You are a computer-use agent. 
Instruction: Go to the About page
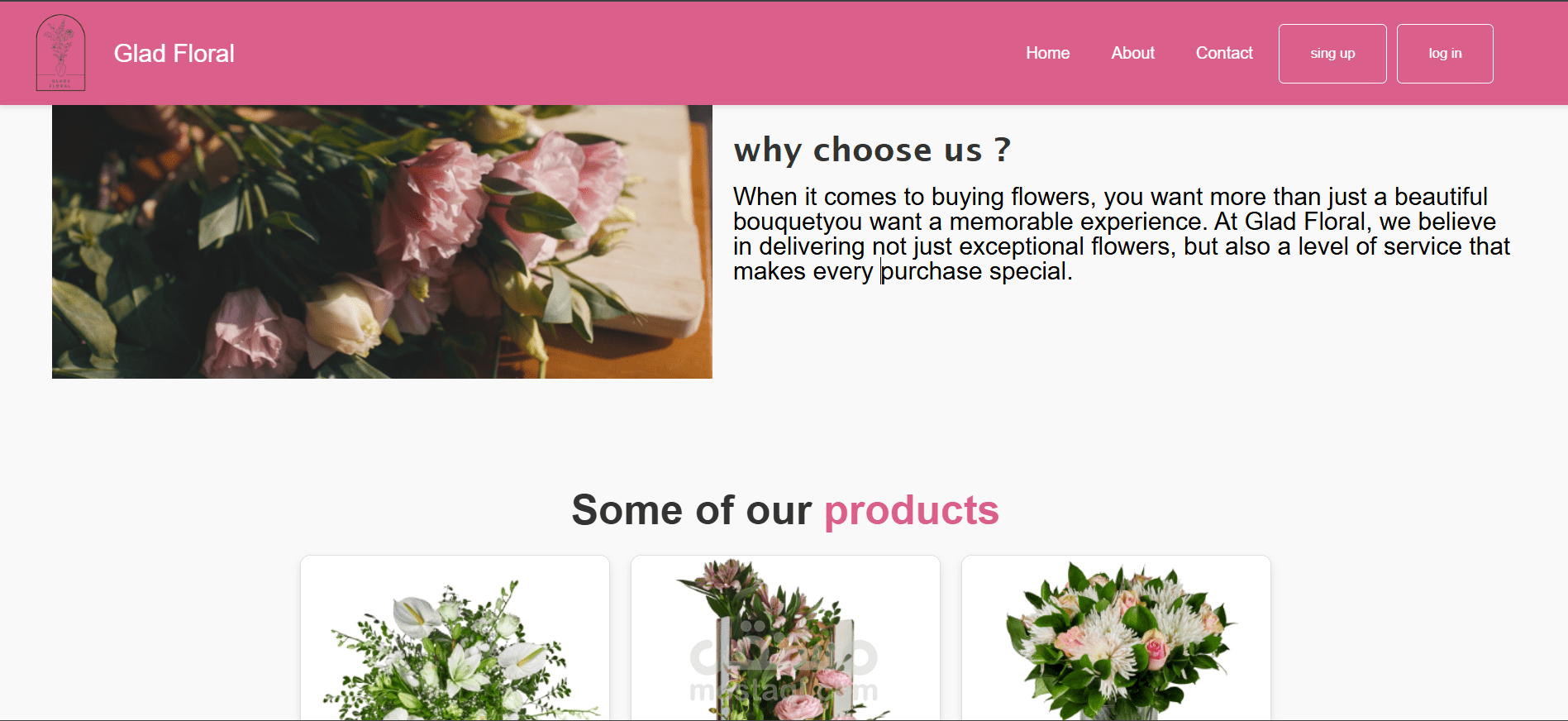pyautogui.click(x=1132, y=53)
